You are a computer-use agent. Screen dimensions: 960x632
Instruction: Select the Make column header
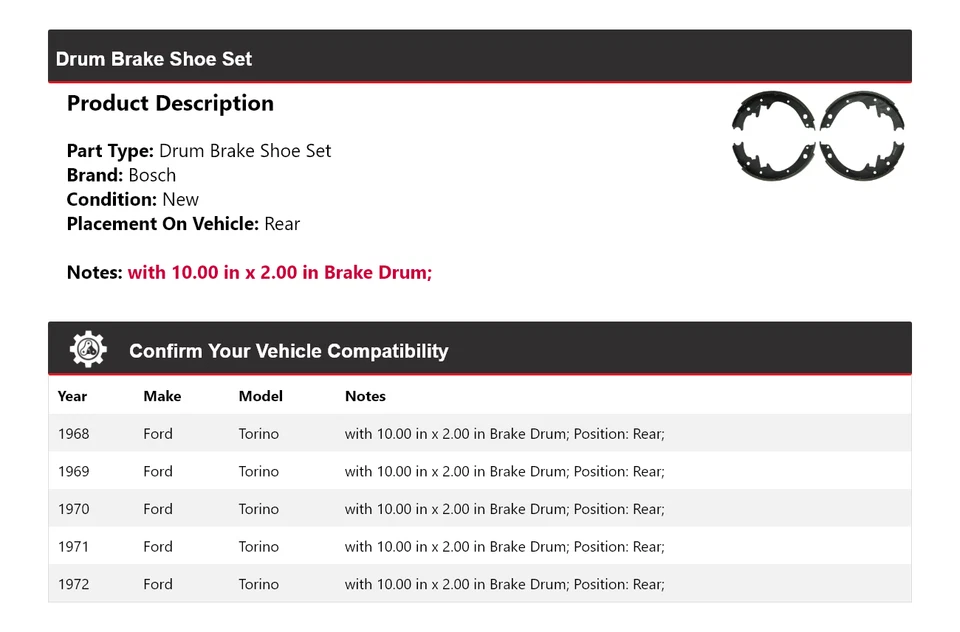pos(162,396)
